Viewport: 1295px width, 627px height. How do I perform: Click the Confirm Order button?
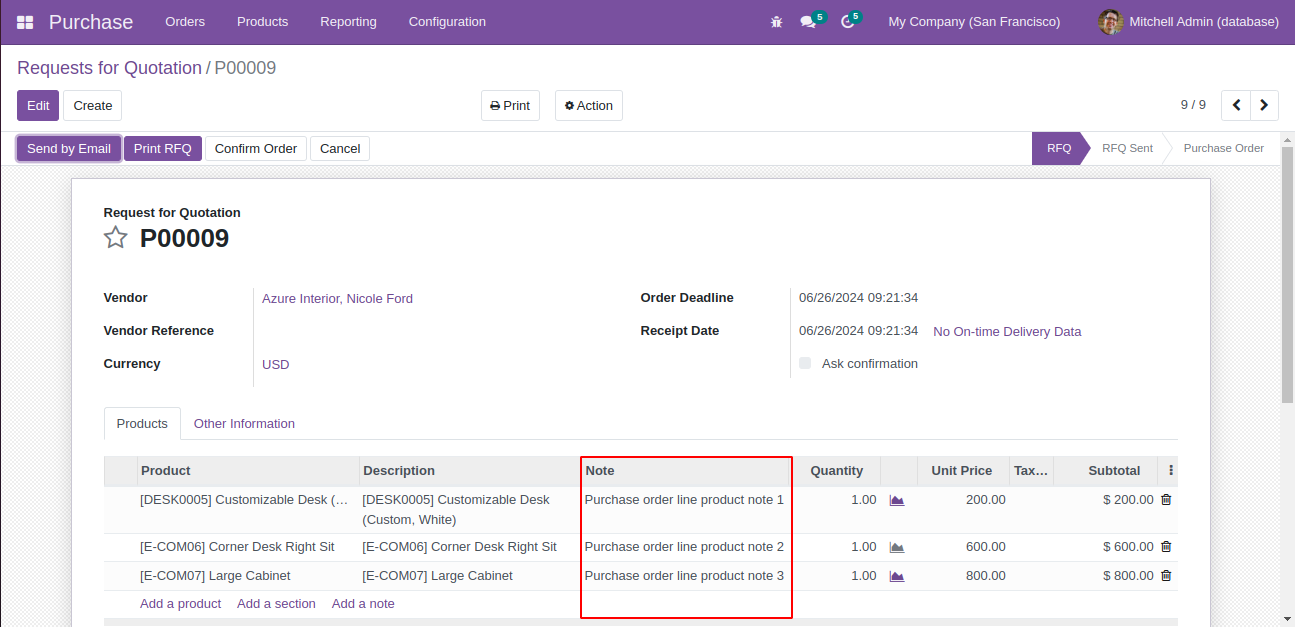(x=256, y=149)
